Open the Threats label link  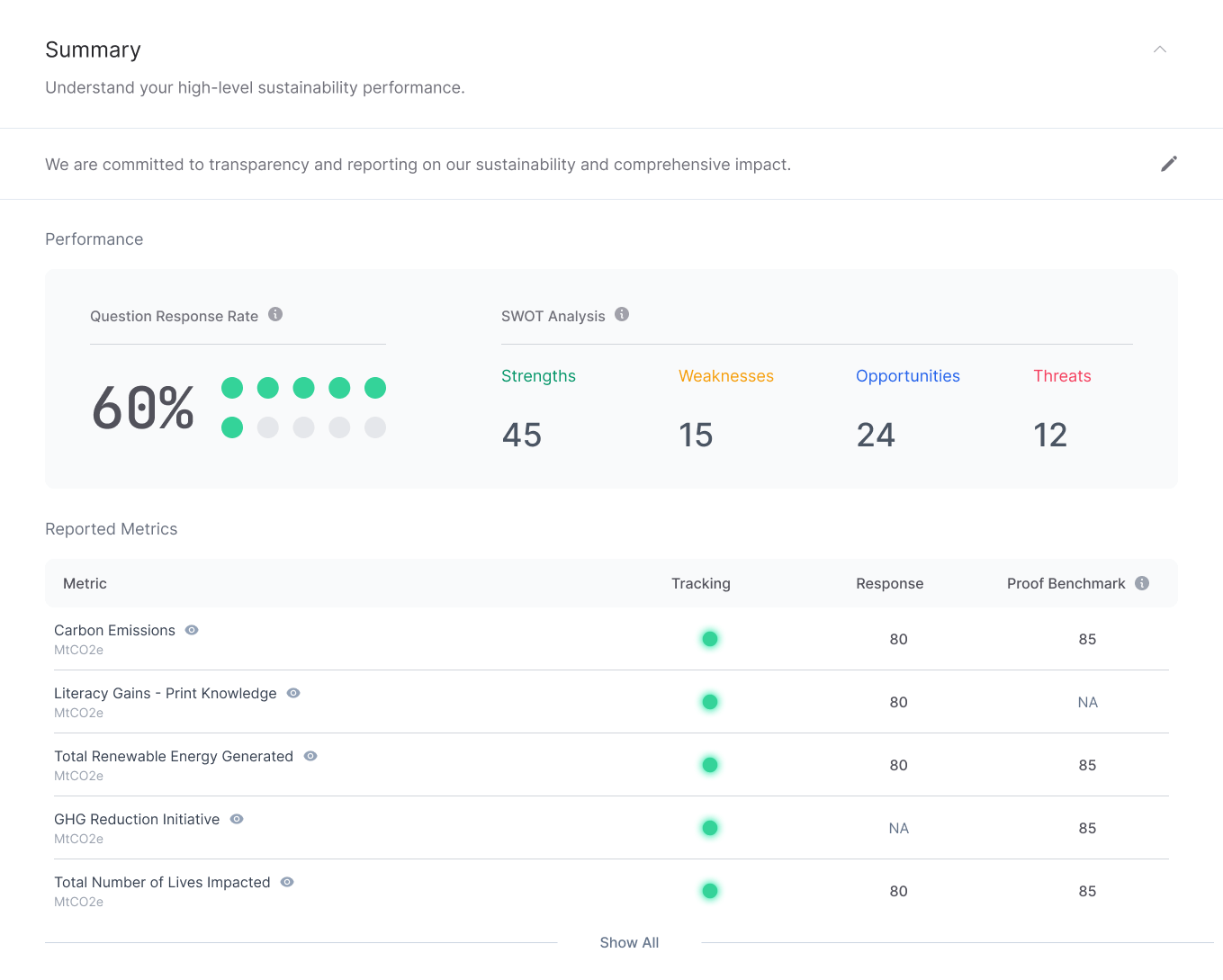[1062, 376]
